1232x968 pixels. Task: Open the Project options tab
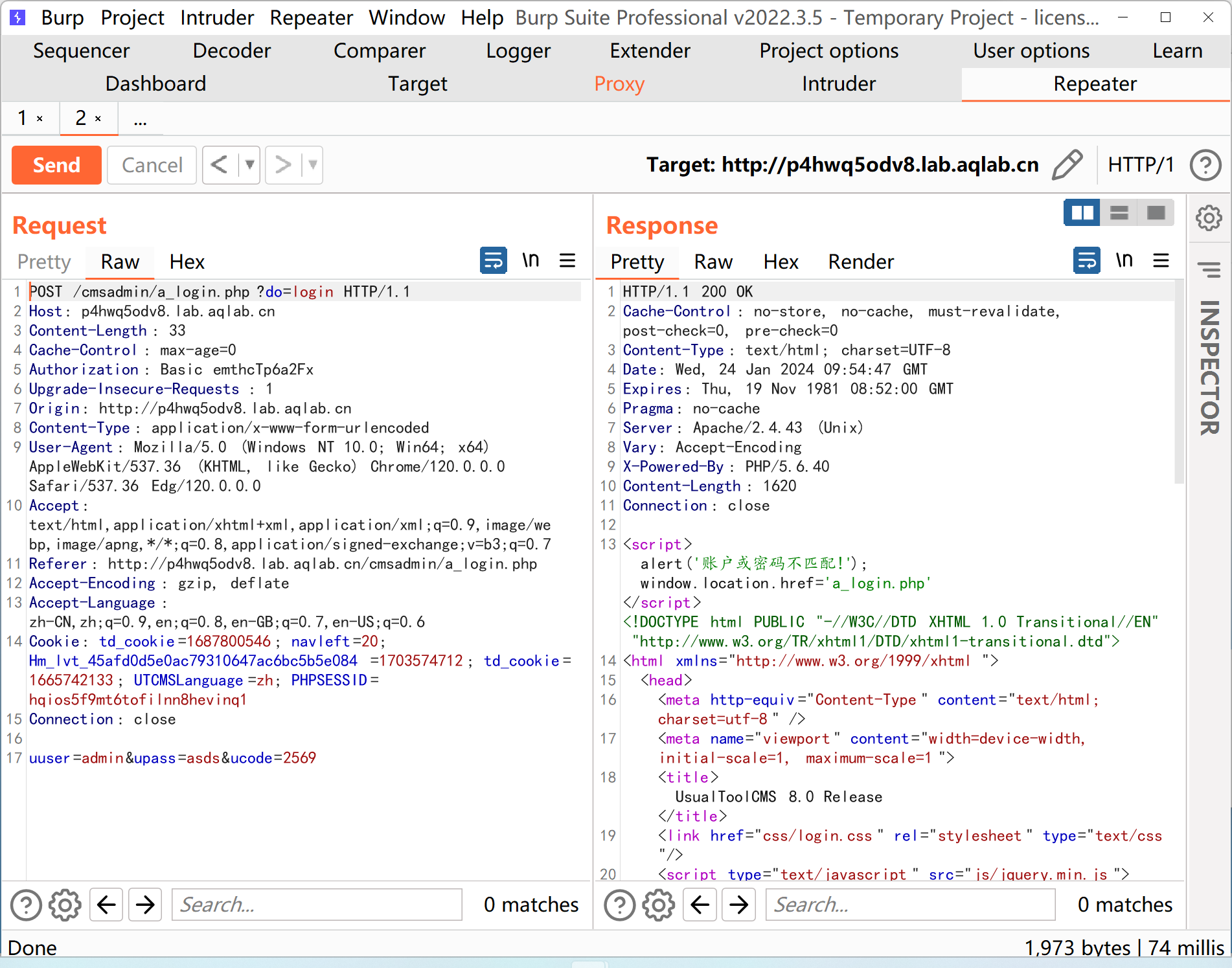point(828,51)
